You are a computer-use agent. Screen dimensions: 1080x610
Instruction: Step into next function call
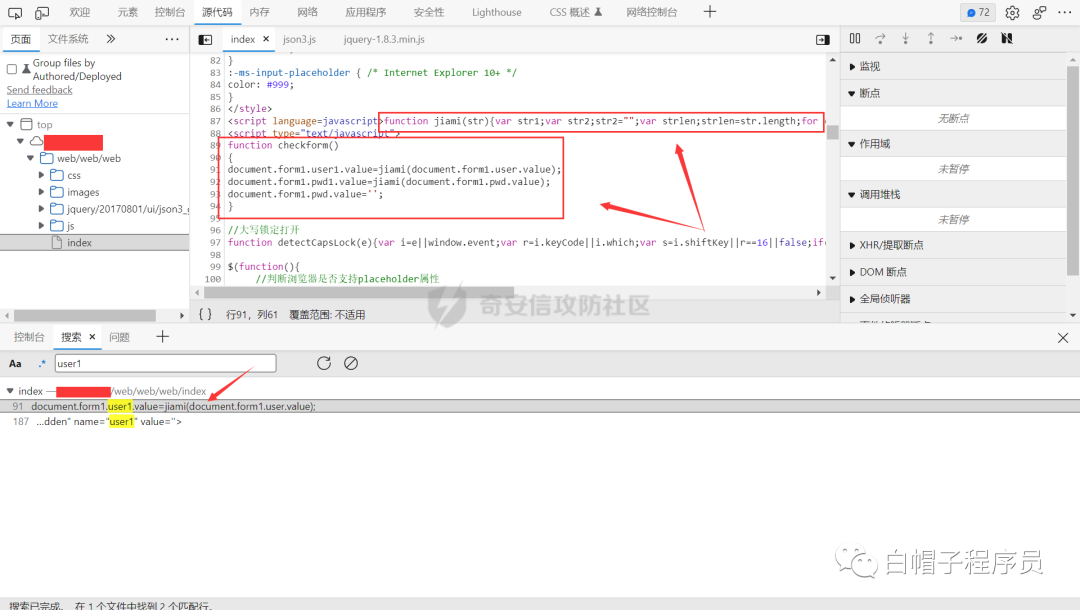click(x=906, y=39)
